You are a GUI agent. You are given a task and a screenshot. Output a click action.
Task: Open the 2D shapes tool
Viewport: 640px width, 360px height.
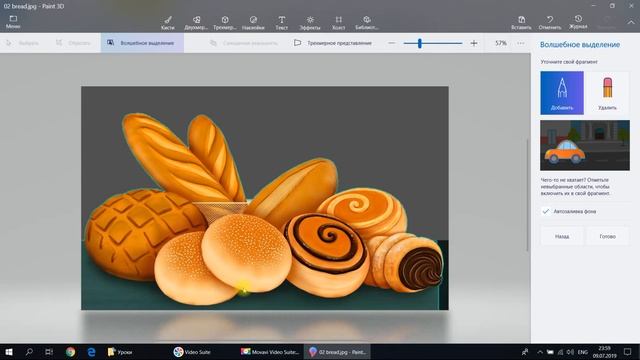196,23
